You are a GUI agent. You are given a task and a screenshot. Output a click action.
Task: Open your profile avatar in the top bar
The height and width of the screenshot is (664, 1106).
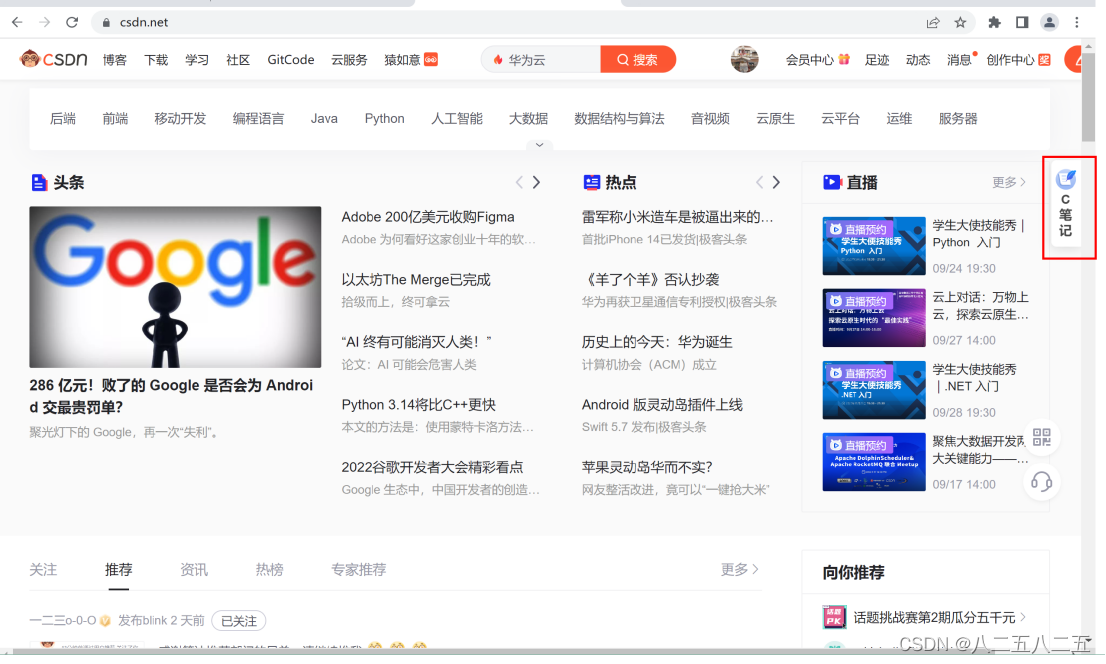point(744,59)
